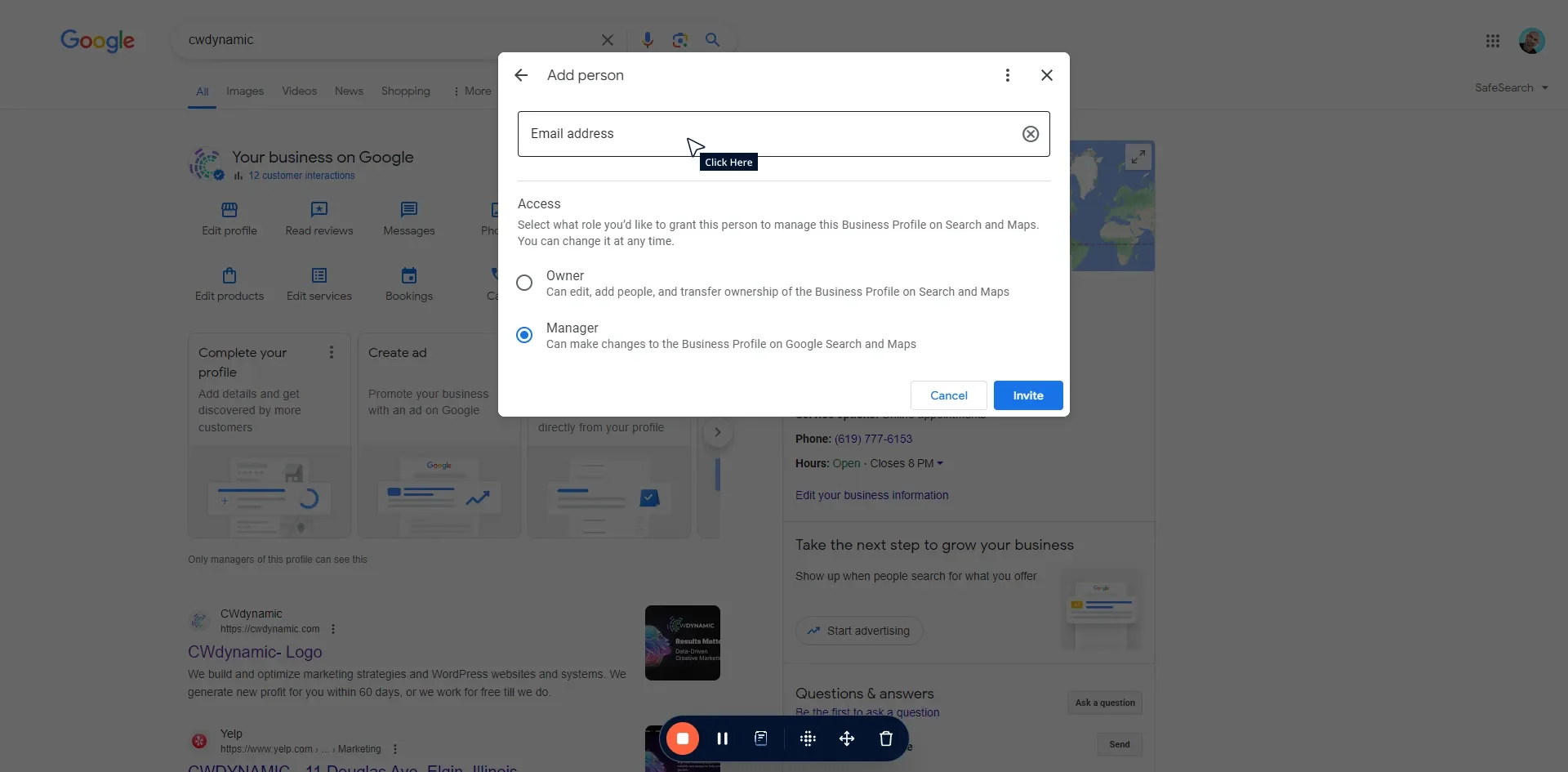The width and height of the screenshot is (1568, 772).
Task: Click the voice search microphone icon
Action: pos(647,40)
